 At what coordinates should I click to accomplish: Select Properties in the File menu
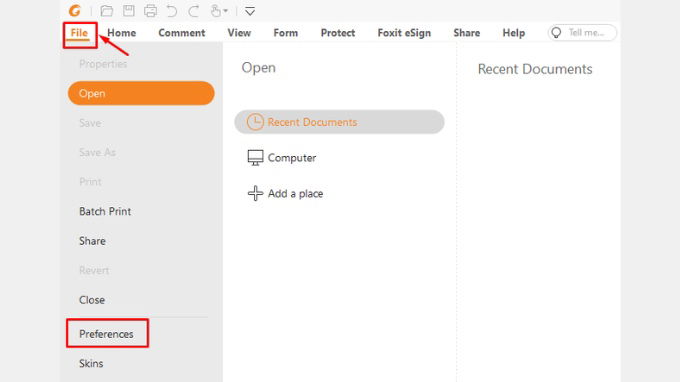(103, 64)
